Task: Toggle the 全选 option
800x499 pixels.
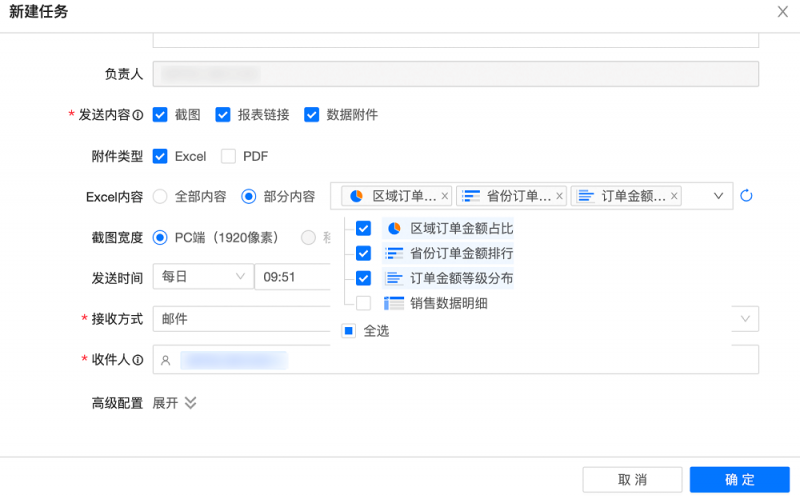Action: tap(348, 331)
